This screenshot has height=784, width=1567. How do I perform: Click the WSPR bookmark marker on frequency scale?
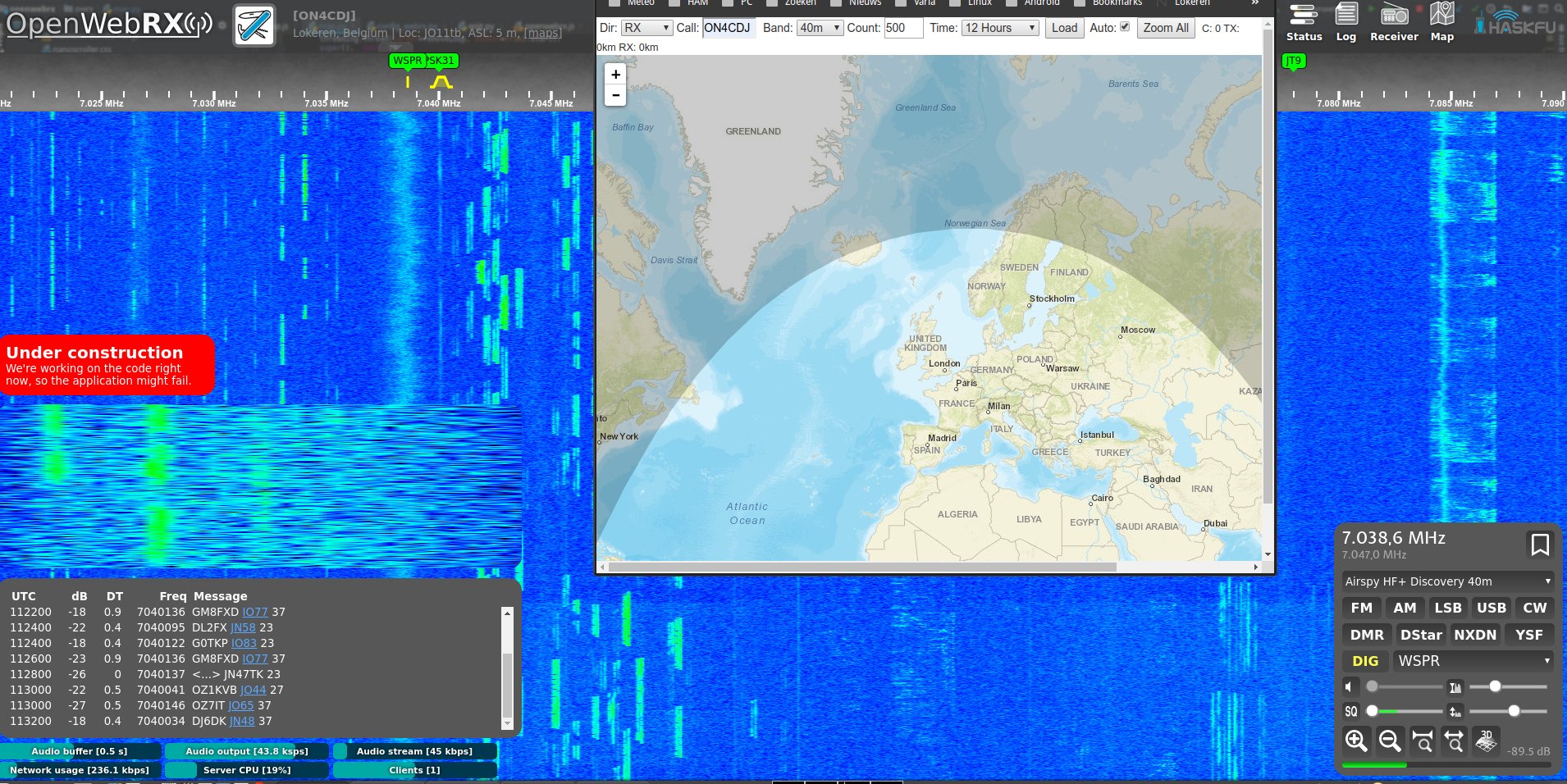(x=406, y=61)
